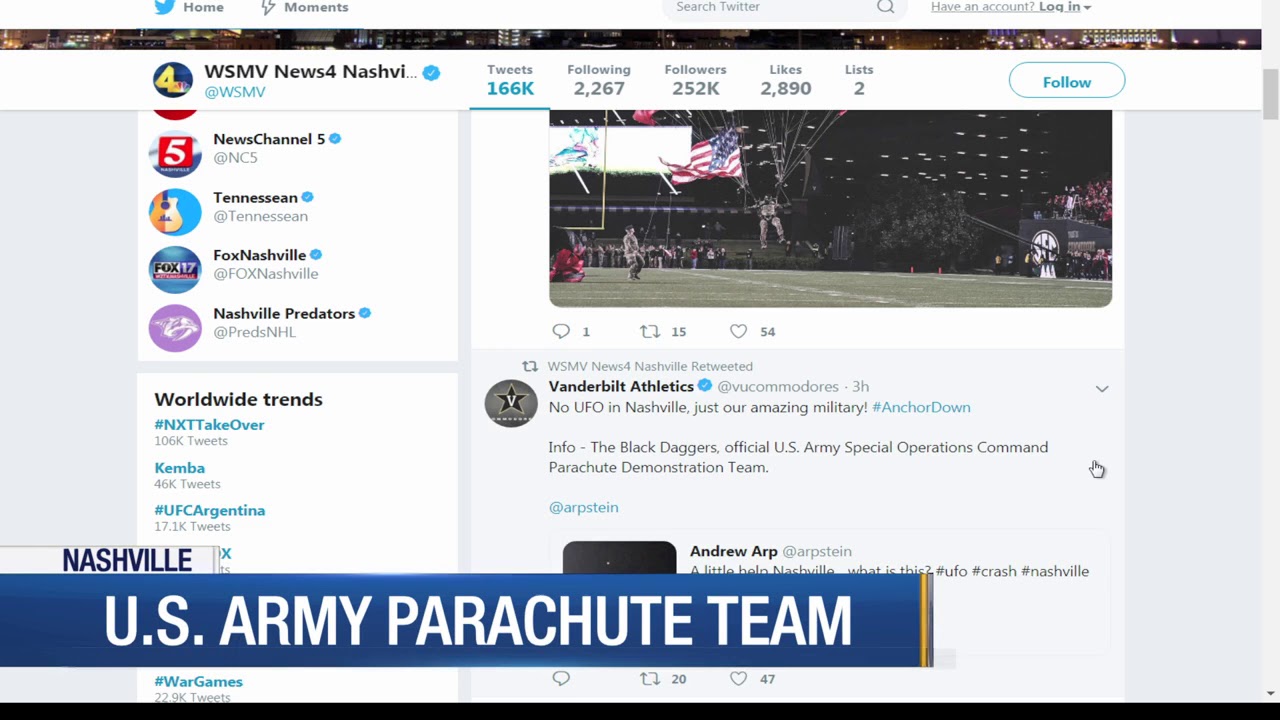Retweet the Vanderbilt tweet with 20 retweets
The image size is (1280, 720).
(x=650, y=678)
